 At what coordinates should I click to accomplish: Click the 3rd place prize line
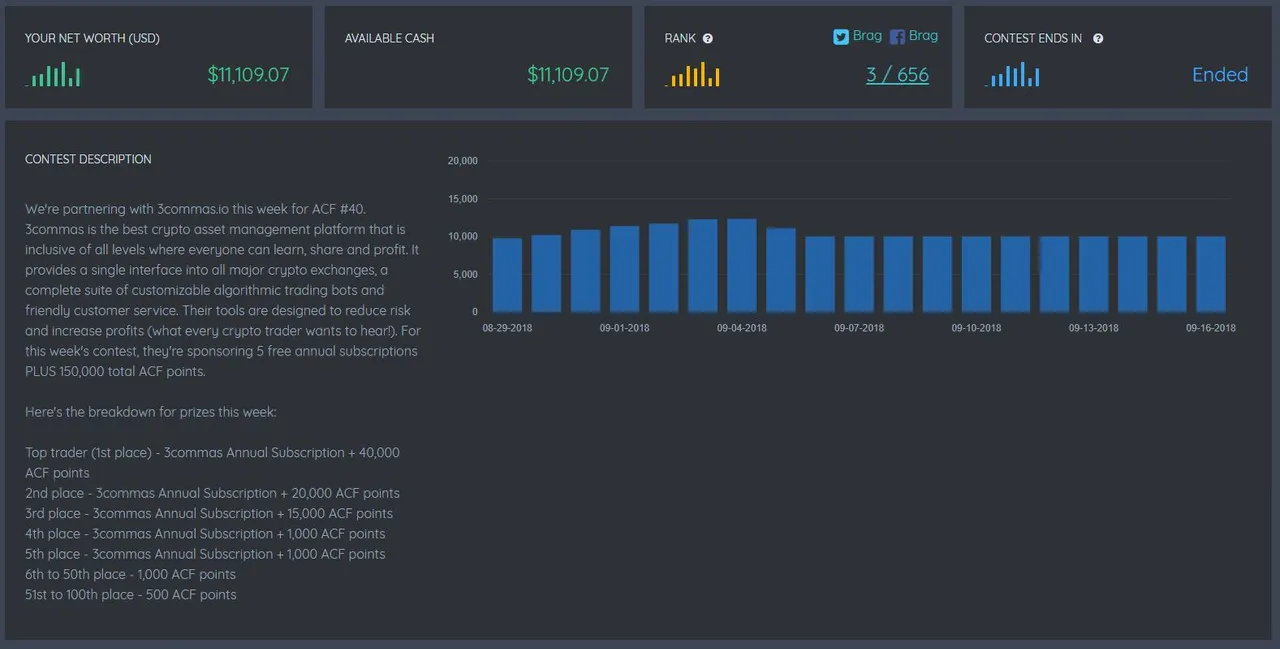pos(209,513)
